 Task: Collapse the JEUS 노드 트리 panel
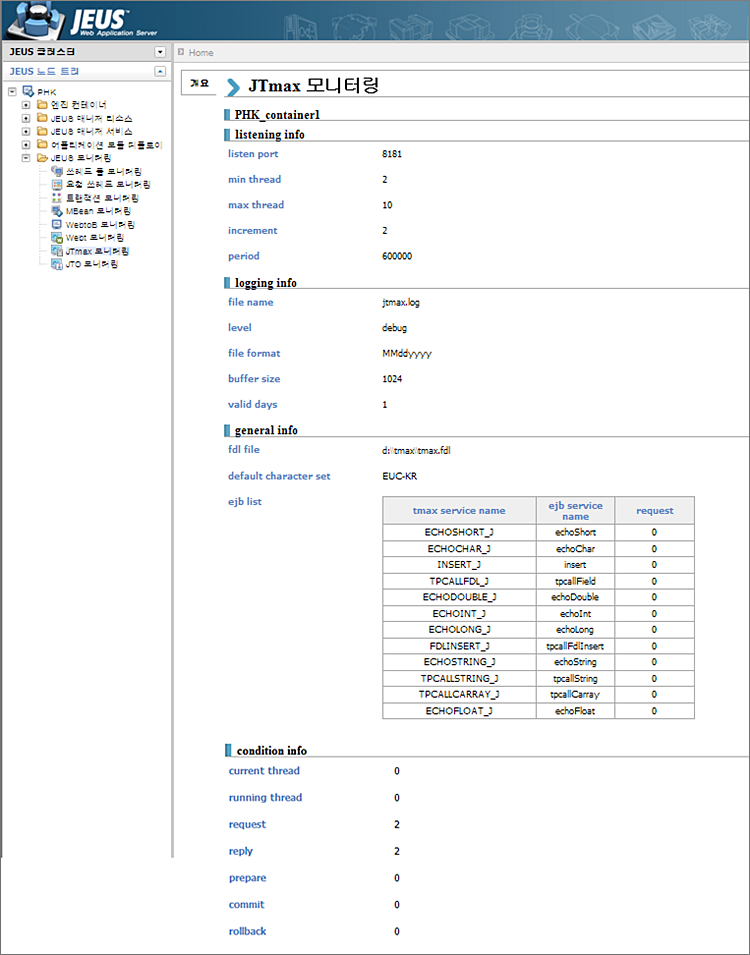point(160,72)
